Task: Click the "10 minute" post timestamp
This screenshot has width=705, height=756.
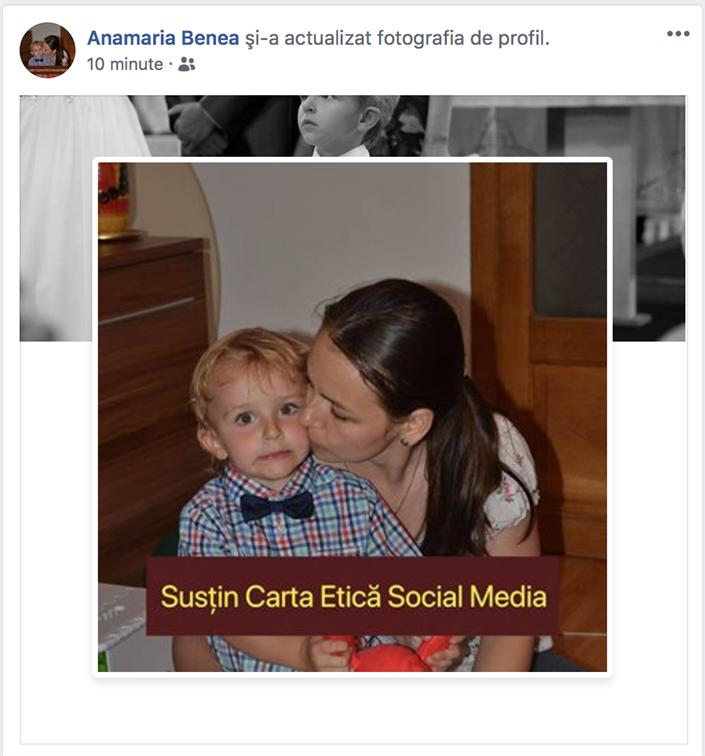Action: tap(125, 65)
